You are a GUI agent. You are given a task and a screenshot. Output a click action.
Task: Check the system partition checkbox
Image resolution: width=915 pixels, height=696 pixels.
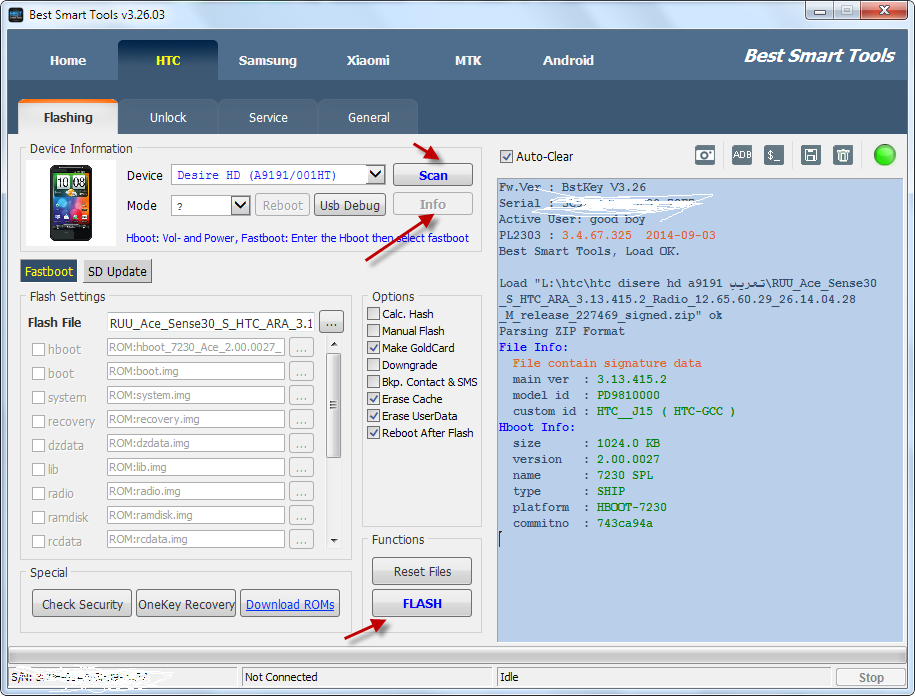39,397
